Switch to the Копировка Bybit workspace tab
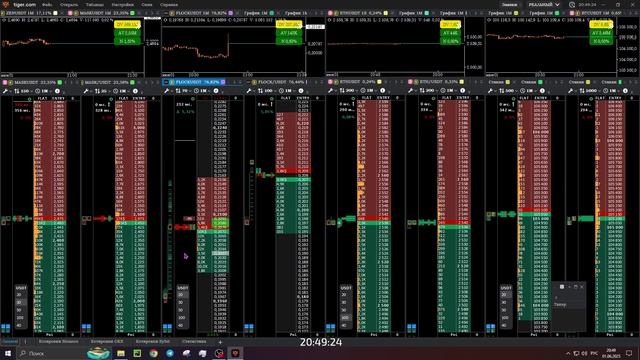This screenshot has height=360, width=640. point(152,342)
